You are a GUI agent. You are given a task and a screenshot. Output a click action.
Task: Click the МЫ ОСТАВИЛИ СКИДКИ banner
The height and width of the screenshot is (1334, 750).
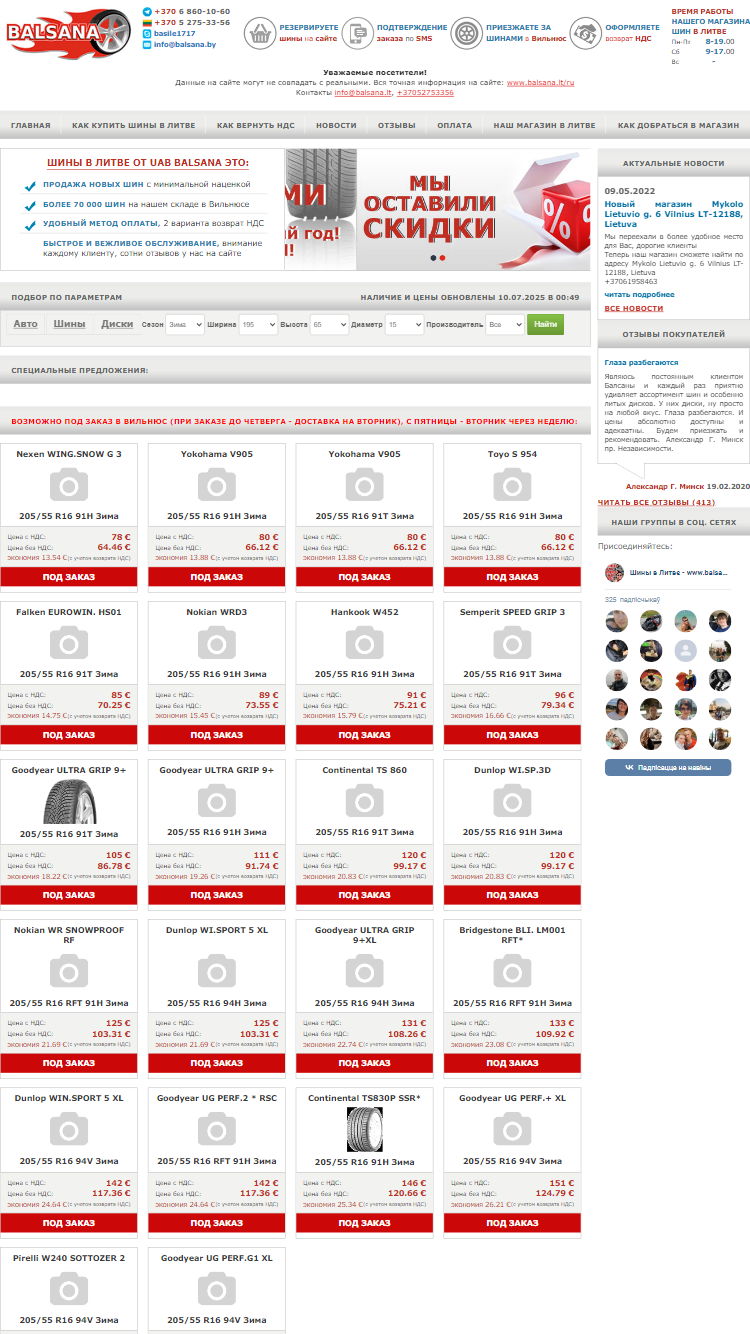coord(473,209)
